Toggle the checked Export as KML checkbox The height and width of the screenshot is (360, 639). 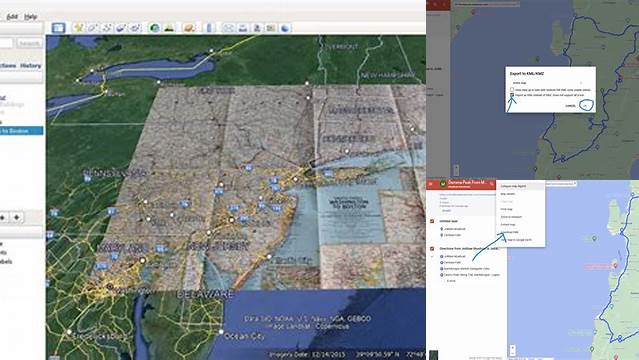click(x=512, y=95)
